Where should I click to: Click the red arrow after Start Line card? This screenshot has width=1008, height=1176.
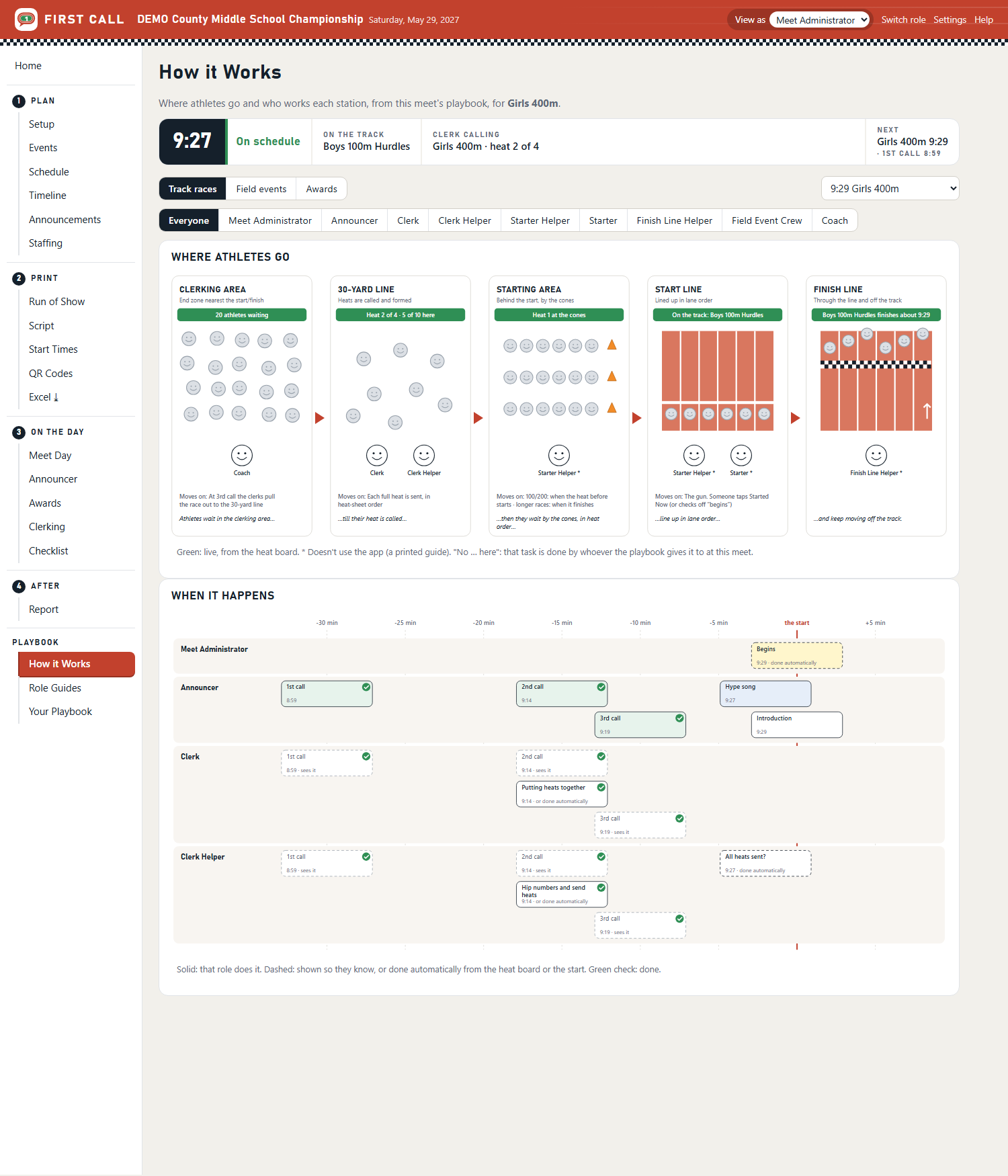796,418
